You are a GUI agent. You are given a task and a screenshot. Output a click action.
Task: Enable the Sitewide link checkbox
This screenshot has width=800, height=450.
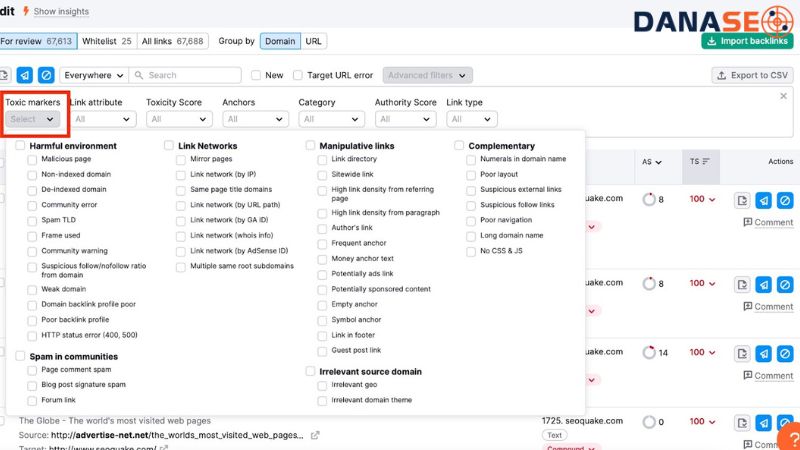click(x=324, y=173)
